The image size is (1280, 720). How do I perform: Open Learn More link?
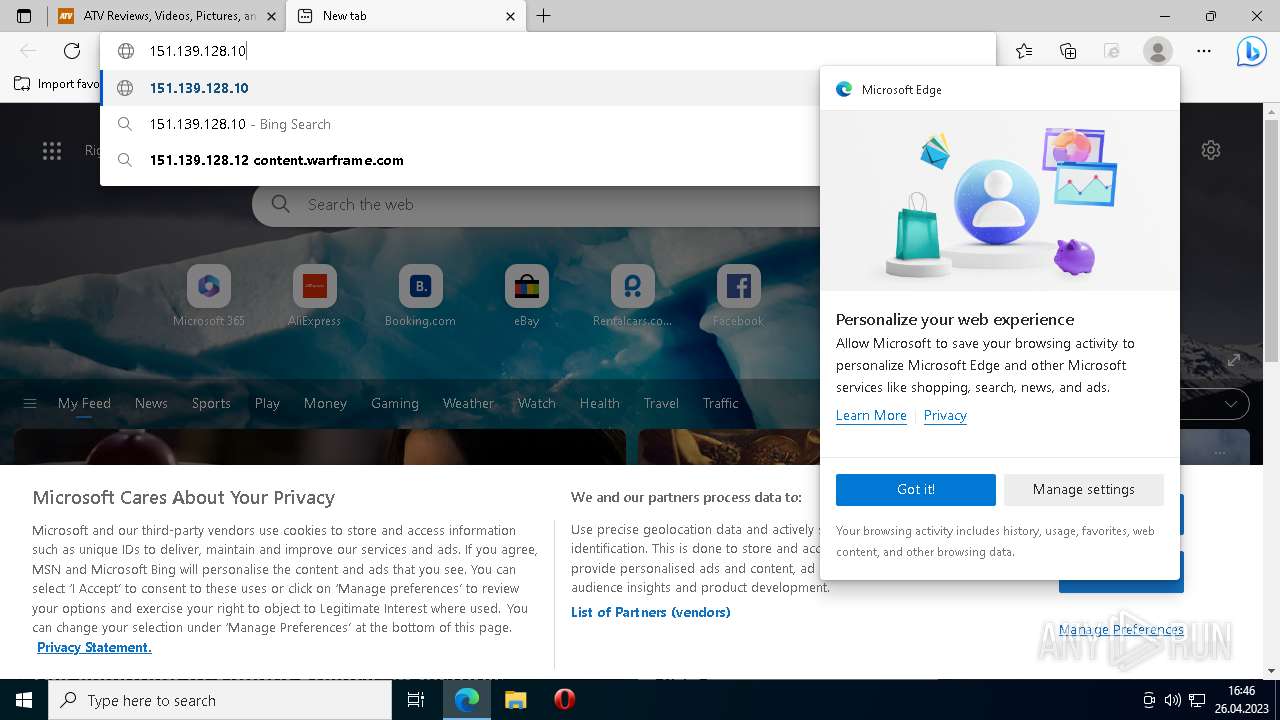[x=871, y=415]
